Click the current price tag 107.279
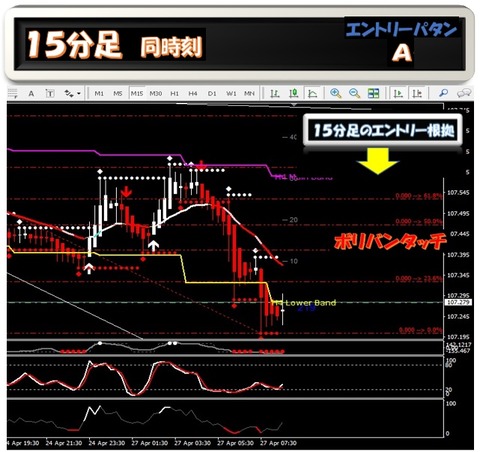Screen dimensions: 480x452 458,302
